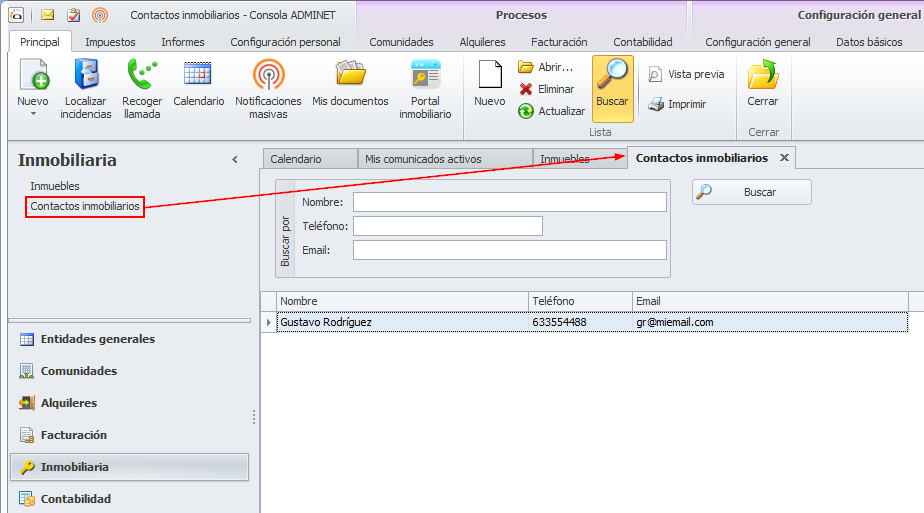
Task: Select Contactos inmobiliarios in the sidebar
Action: point(85,206)
